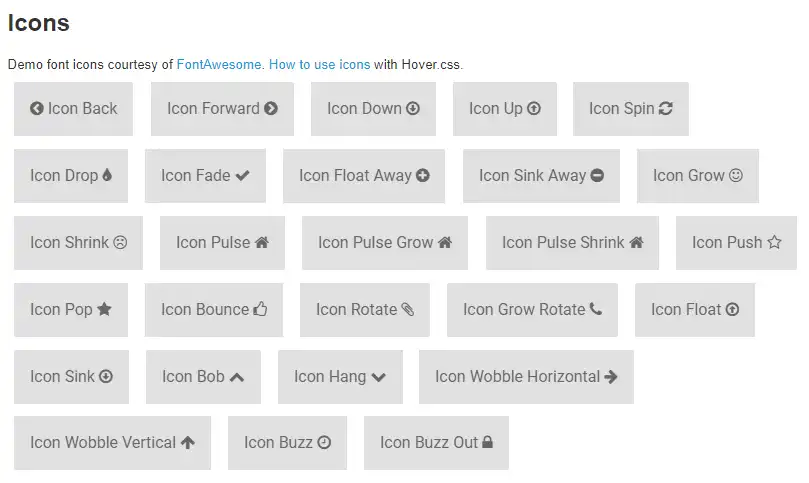Screen dimensions: 809x483
Task: Click the paperclip icon on Icon Rotate
Action: point(407,310)
